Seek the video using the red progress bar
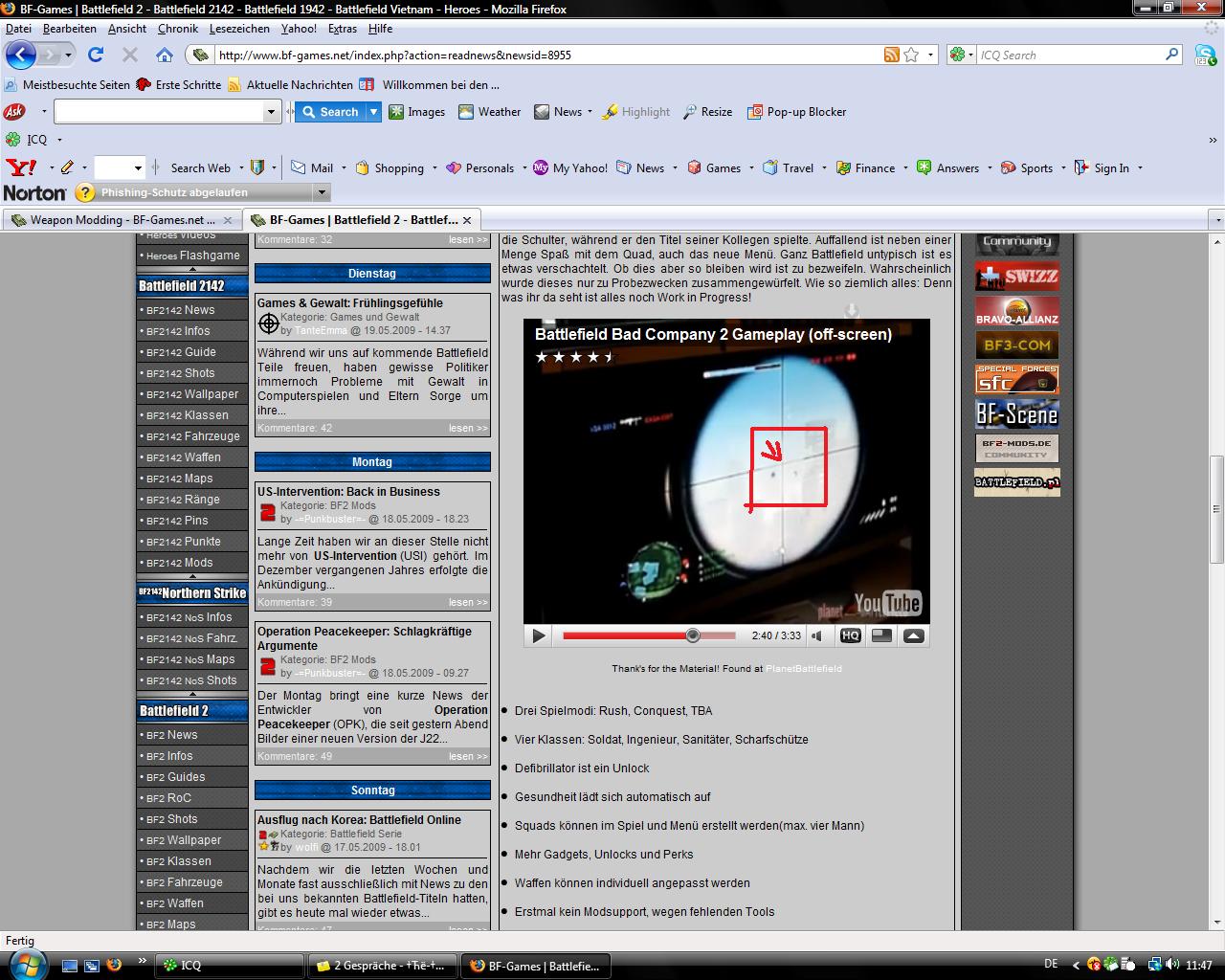Screen dimensions: 1225x980 649,635
